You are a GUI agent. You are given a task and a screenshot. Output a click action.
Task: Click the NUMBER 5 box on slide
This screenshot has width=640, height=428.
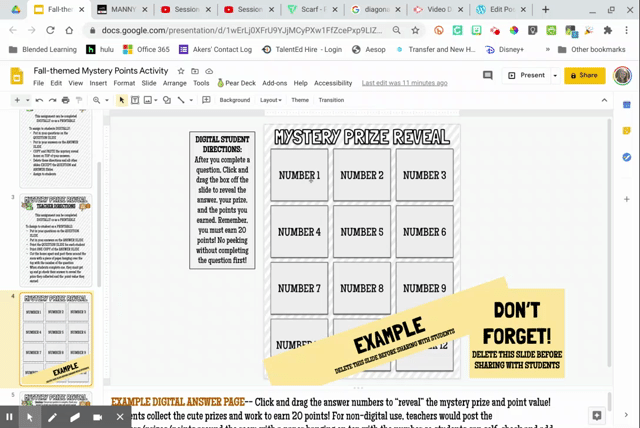362,232
